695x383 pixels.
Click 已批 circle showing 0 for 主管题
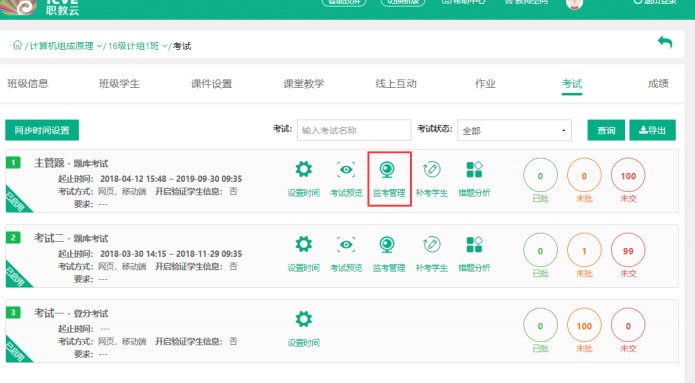point(540,176)
